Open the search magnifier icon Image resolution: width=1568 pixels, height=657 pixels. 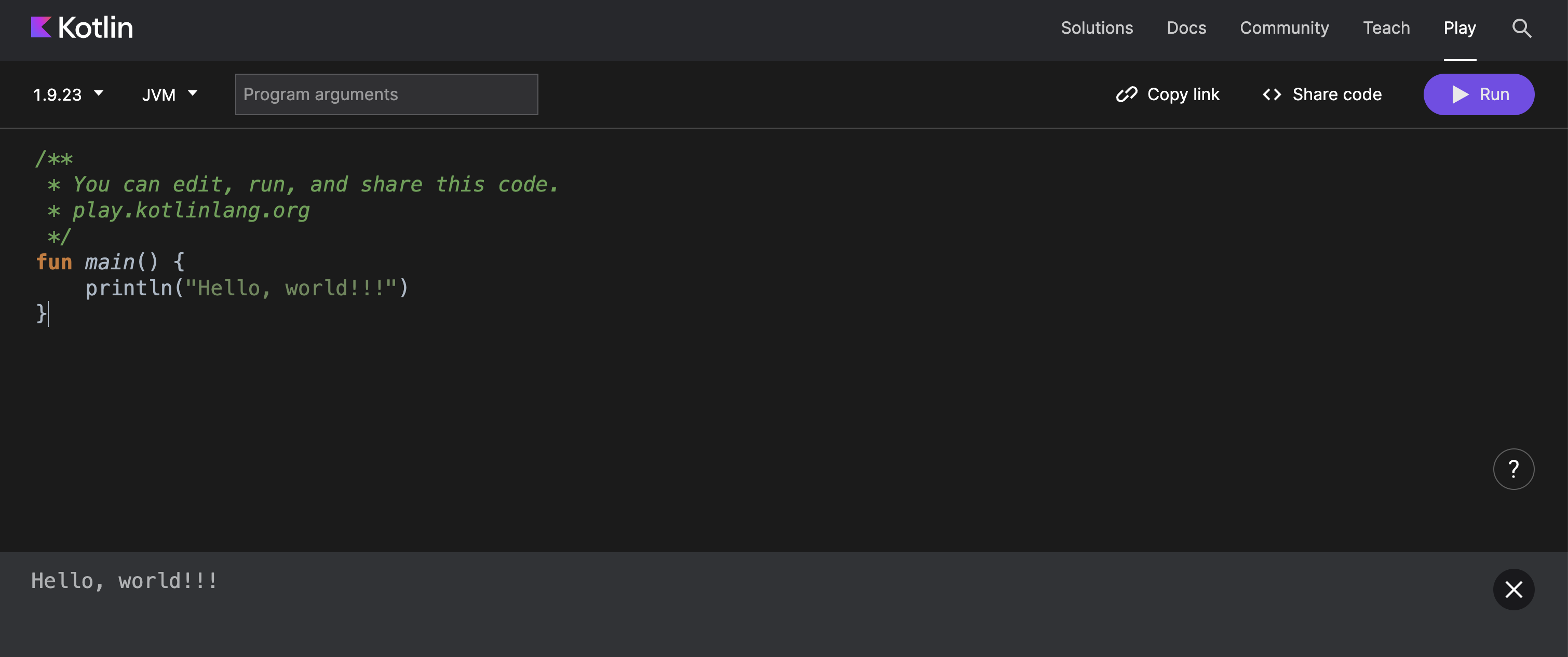[1521, 28]
